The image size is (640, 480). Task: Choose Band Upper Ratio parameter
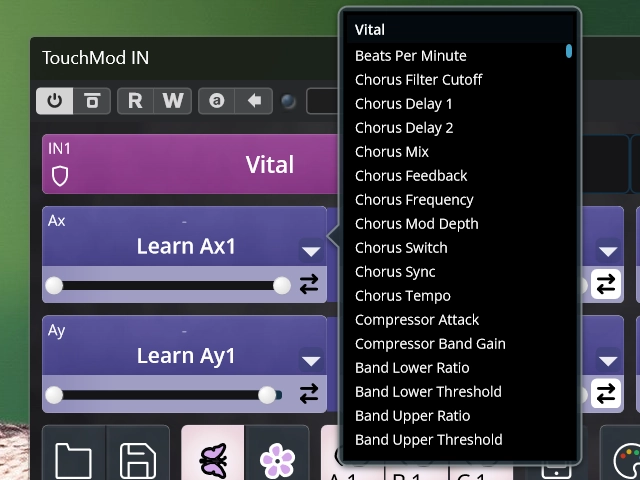460,416
